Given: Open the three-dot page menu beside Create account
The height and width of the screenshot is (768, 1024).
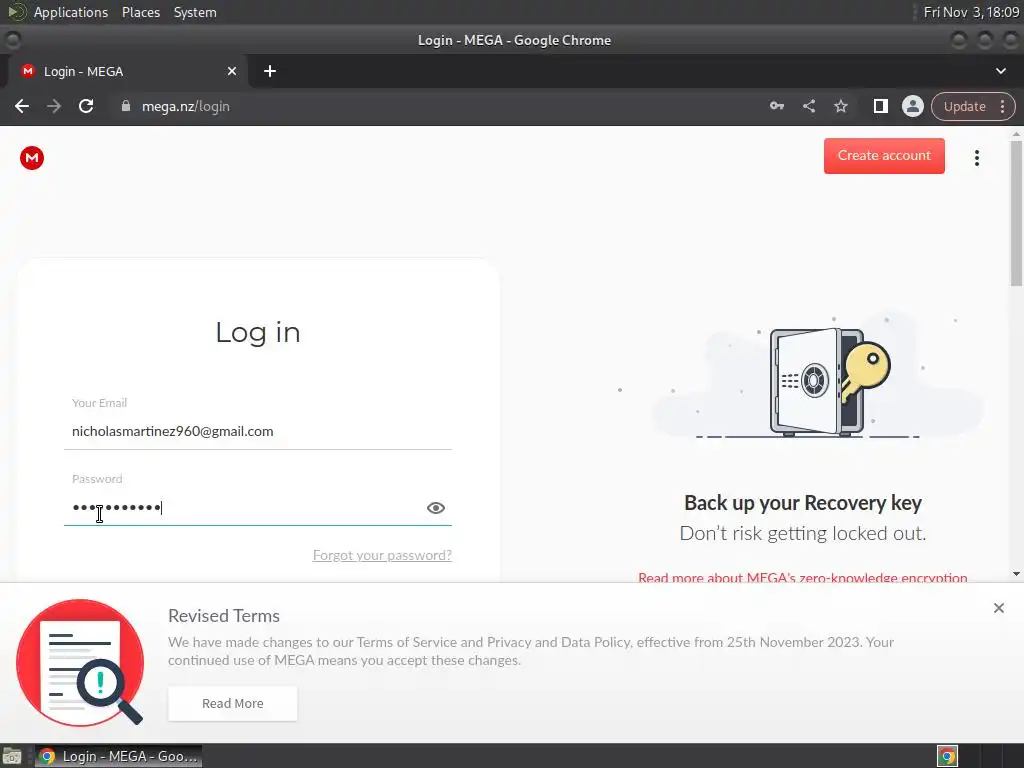Looking at the screenshot, I should 976,157.
